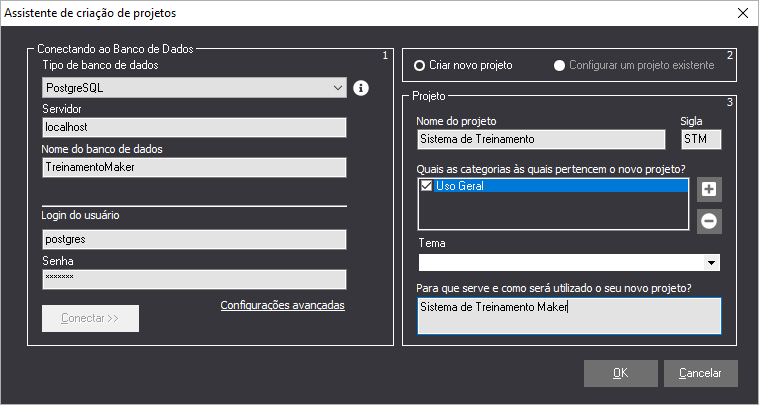Uncheck the Uso Geral category checkbox
Image resolution: width=759 pixels, height=405 pixels.
coord(427,186)
